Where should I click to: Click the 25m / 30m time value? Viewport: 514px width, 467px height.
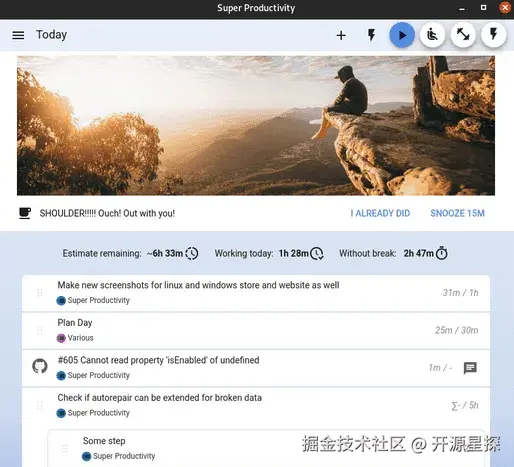456,330
